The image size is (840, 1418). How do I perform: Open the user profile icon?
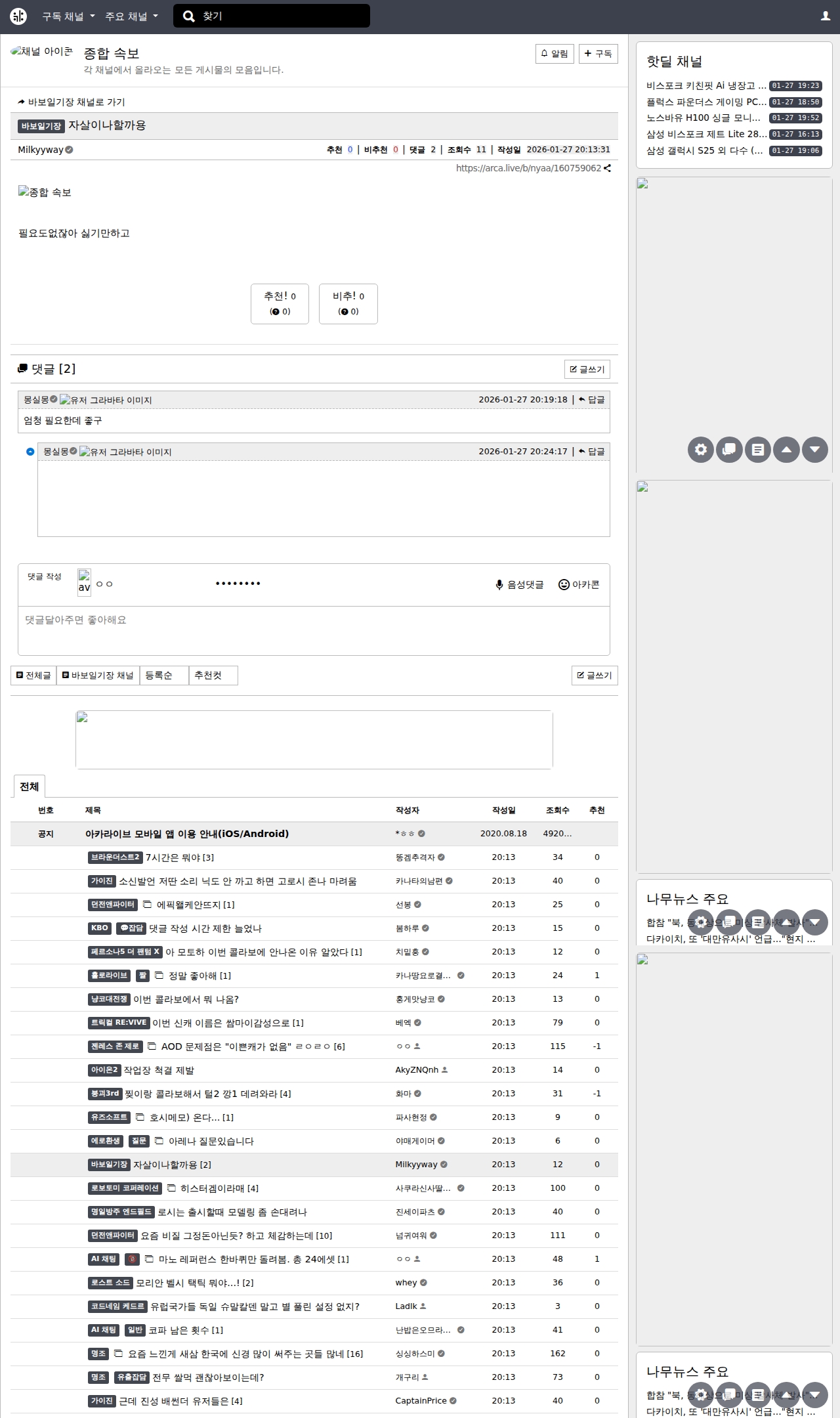point(826,16)
